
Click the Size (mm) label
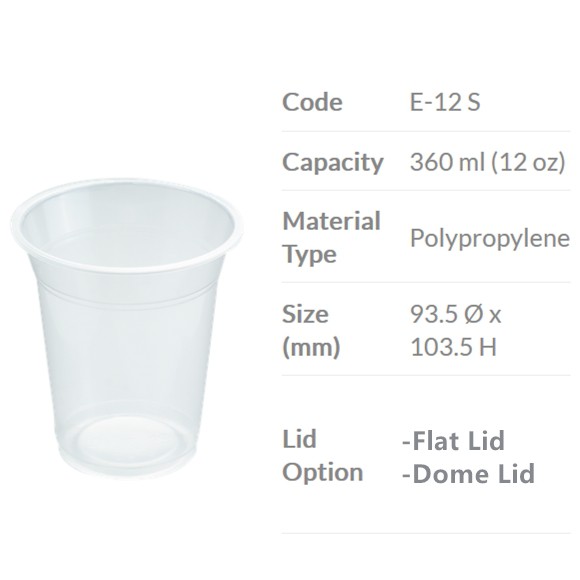(x=311, y=330)
